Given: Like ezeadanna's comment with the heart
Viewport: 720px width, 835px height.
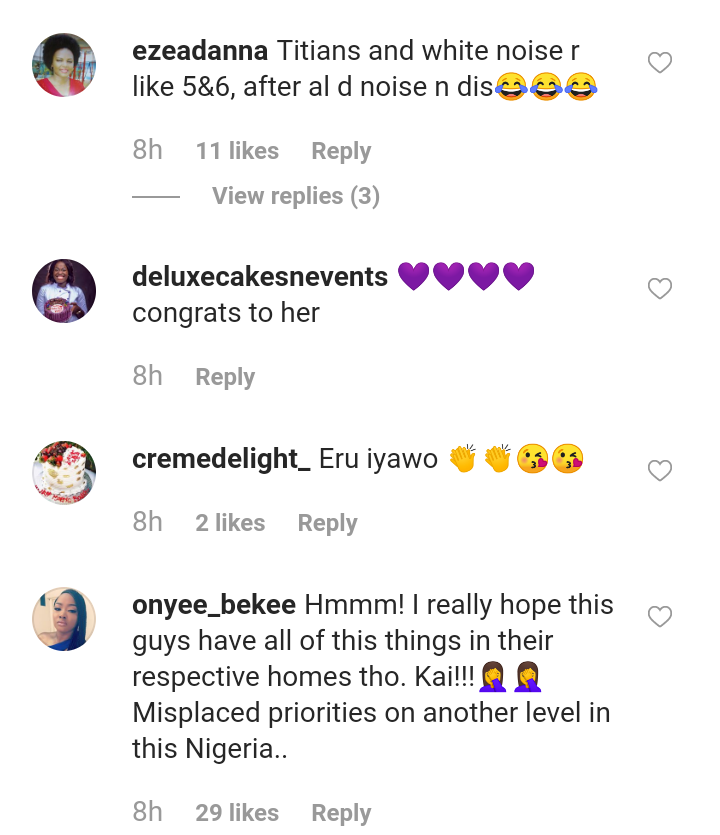Looking at the screenshot, I should point(660,63).
